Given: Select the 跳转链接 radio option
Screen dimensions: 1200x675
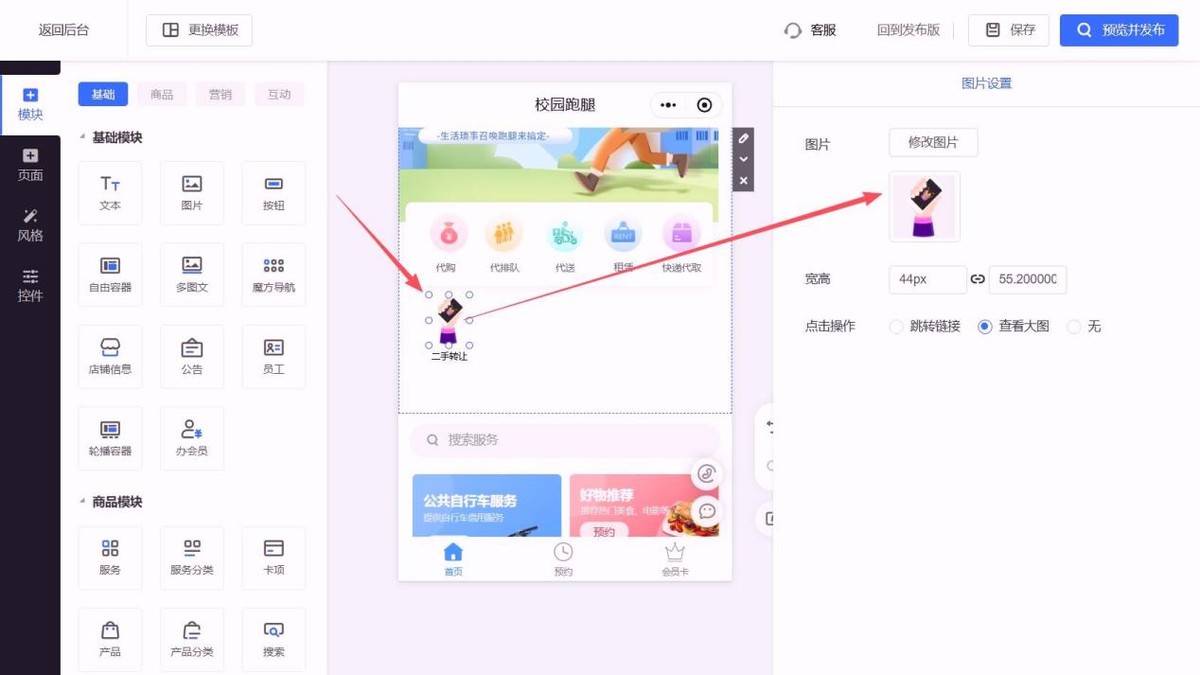Looking at the screenshot, I should pos(896,326).
